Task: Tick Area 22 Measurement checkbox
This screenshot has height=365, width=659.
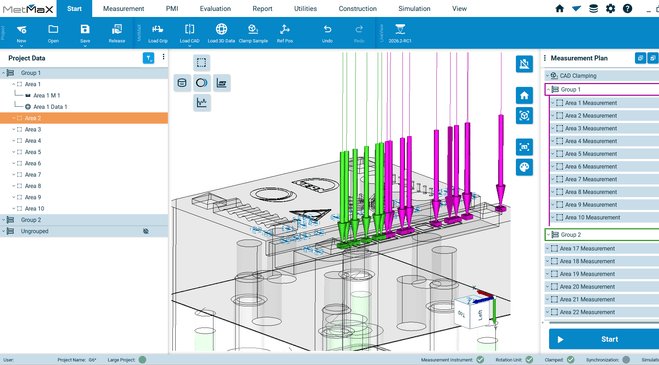Action: coord(554,312)
